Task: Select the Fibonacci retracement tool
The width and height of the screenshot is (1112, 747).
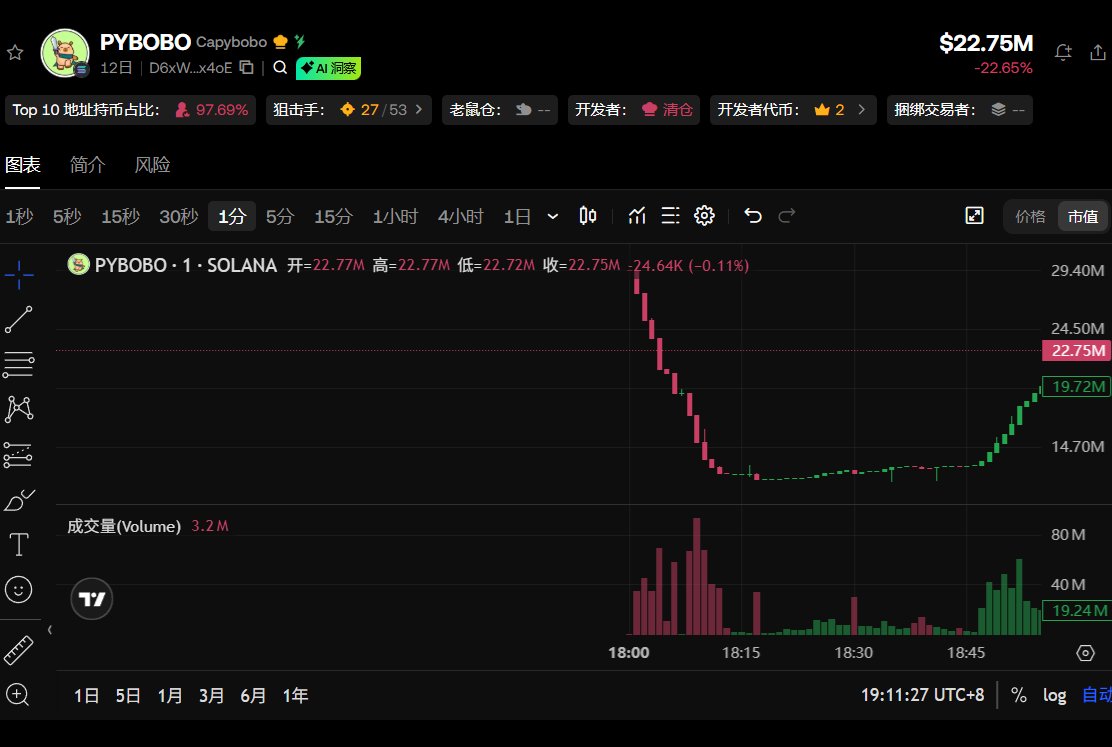Action: pos(18,365)
